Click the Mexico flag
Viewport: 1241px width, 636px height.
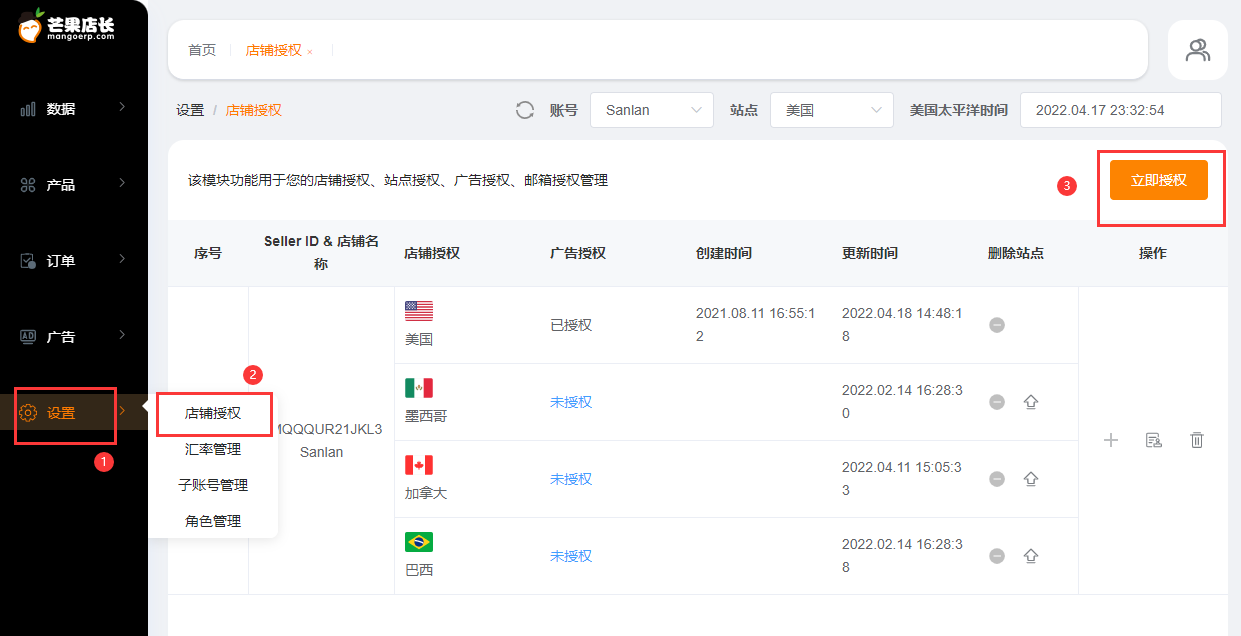point(419,388)
